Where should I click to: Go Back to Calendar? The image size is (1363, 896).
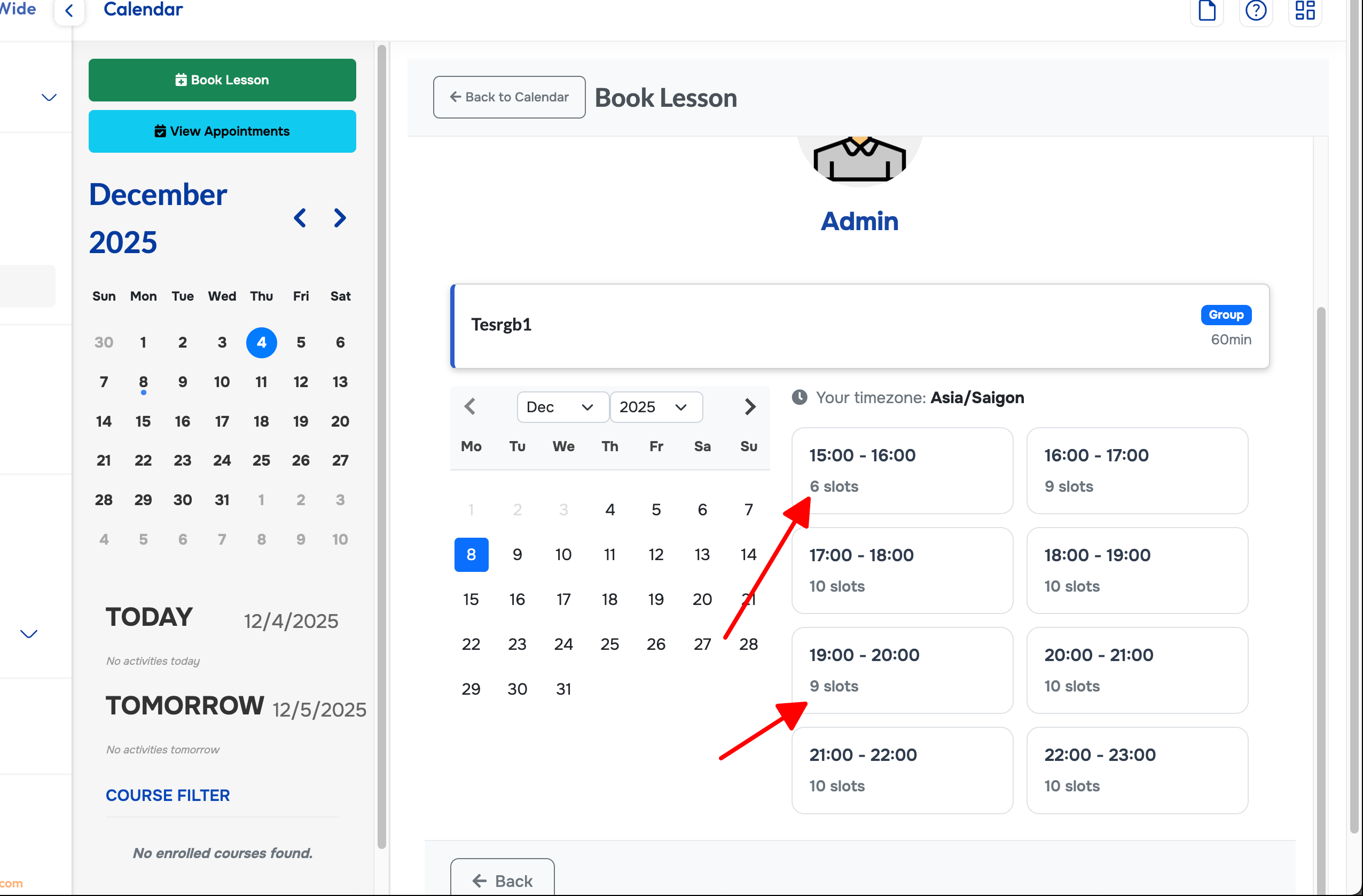point(508,97)
